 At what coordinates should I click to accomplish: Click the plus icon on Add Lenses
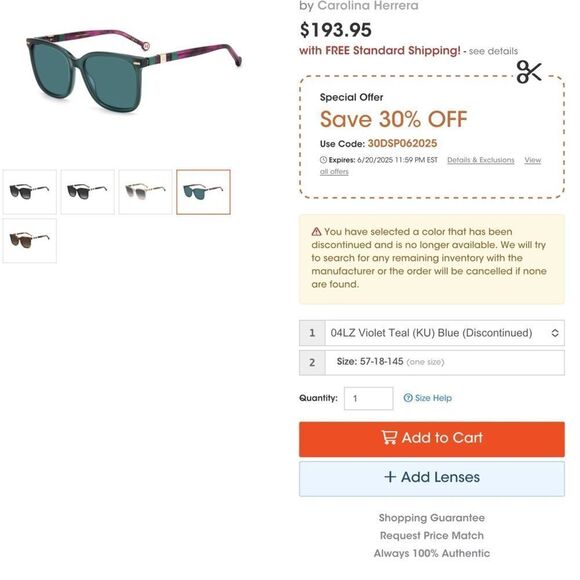click(x=390, y=476)
